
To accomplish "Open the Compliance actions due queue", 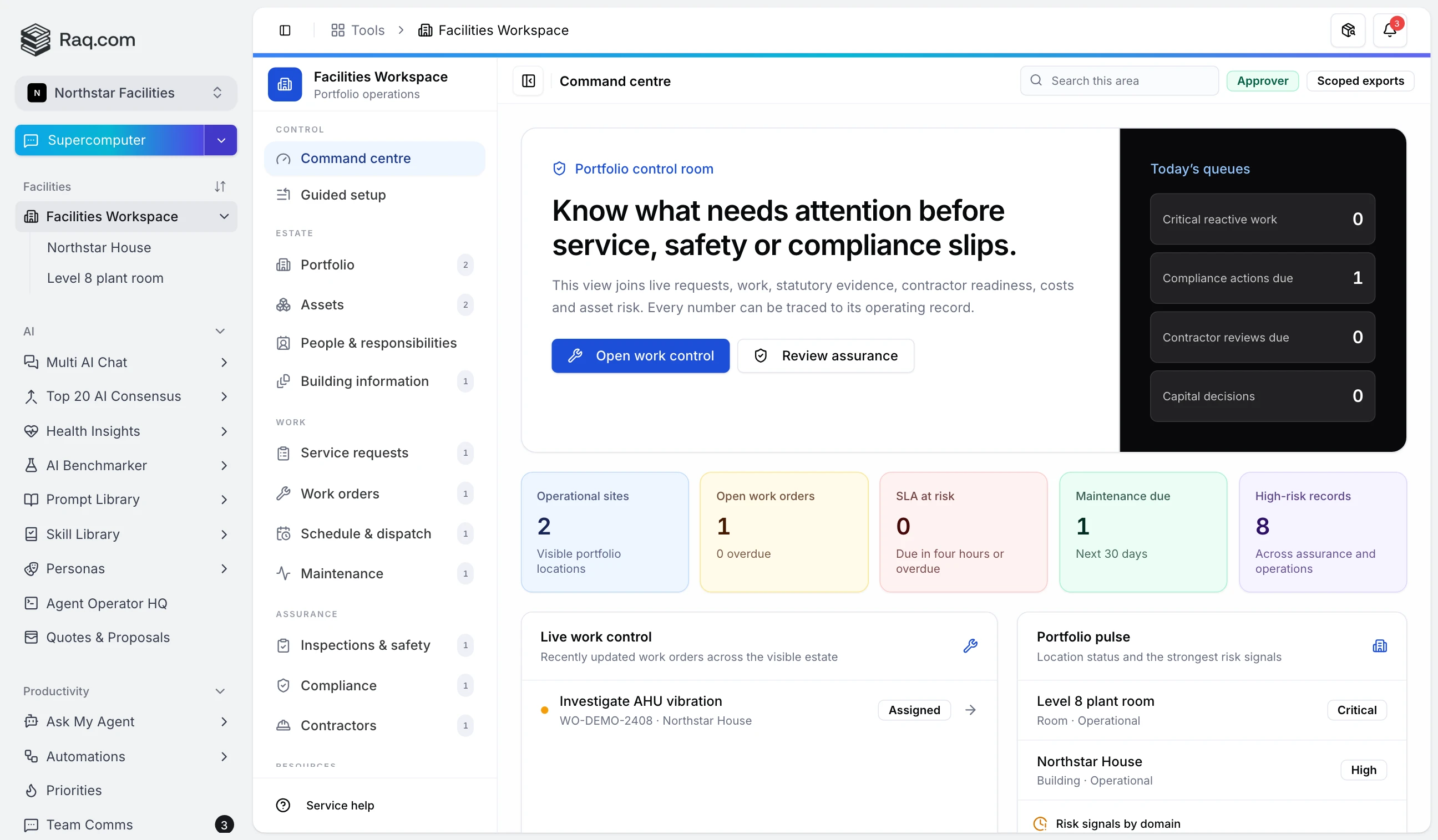I will point(1262,278).
